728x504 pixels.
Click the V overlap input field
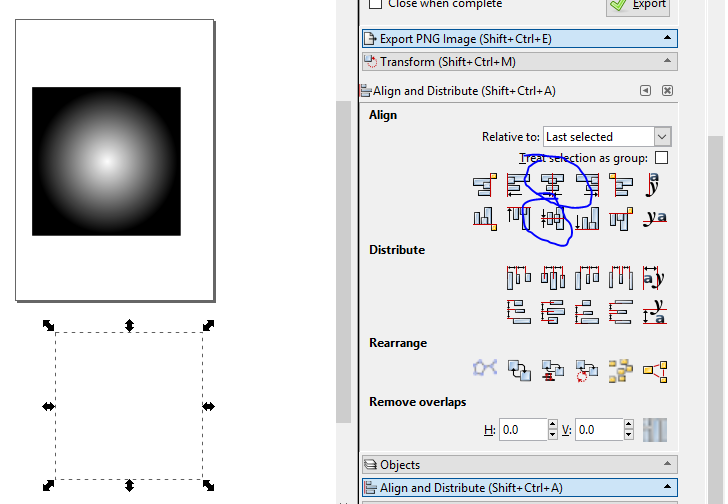(x=599, y=430)
